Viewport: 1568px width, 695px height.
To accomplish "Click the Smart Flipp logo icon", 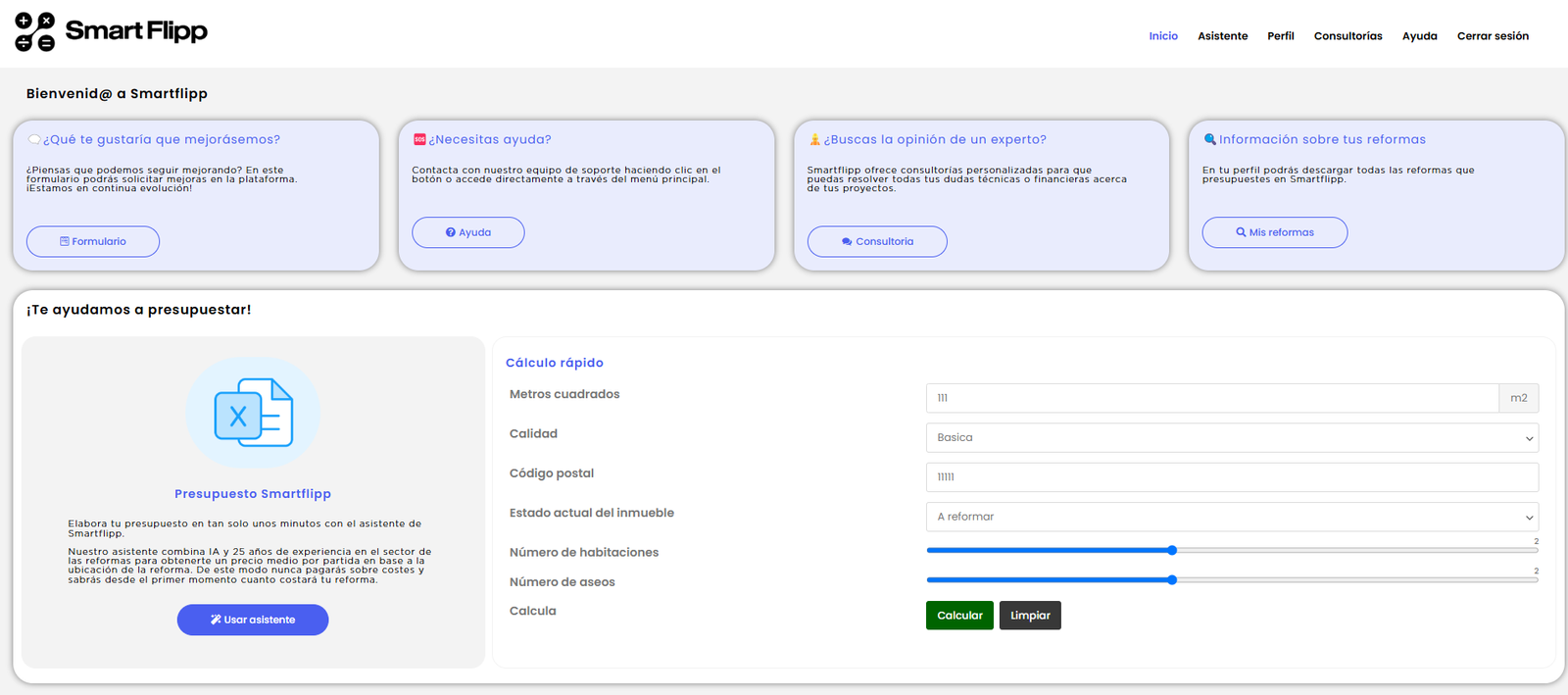I will tap(35, 32).
